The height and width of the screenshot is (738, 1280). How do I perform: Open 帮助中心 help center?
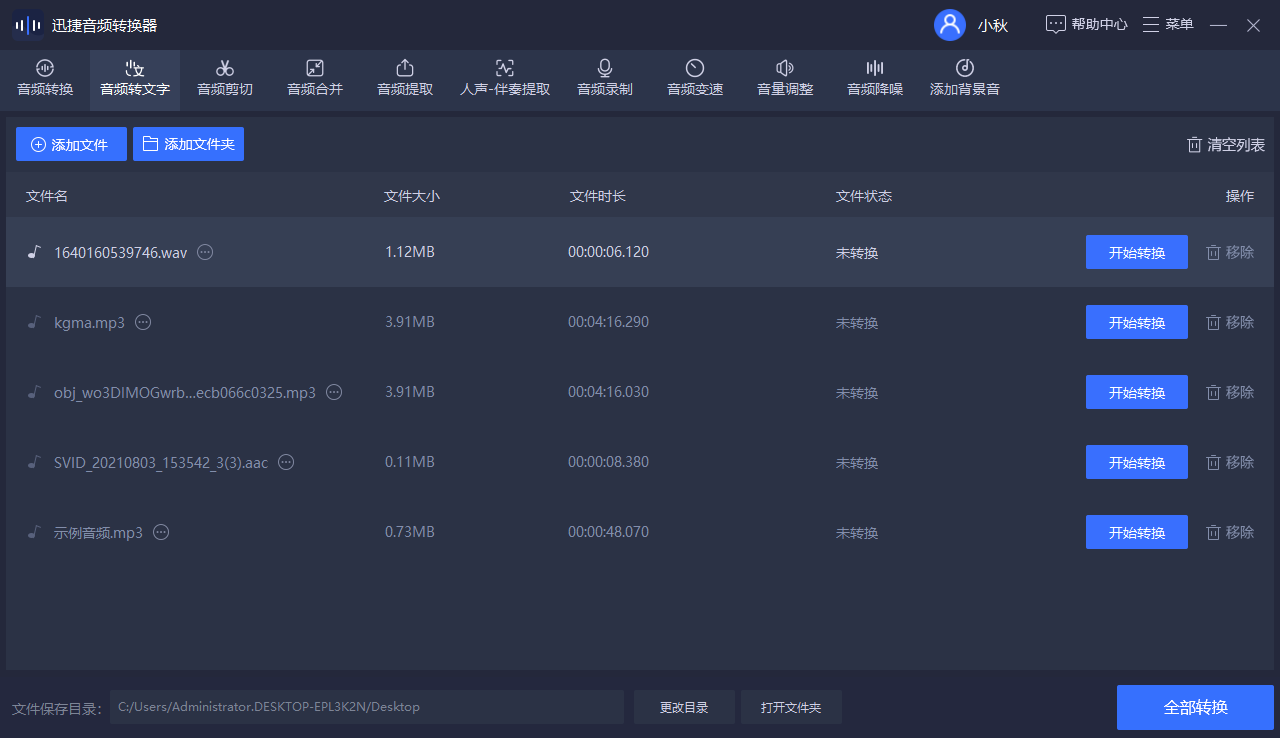(x=1087, y=24)
